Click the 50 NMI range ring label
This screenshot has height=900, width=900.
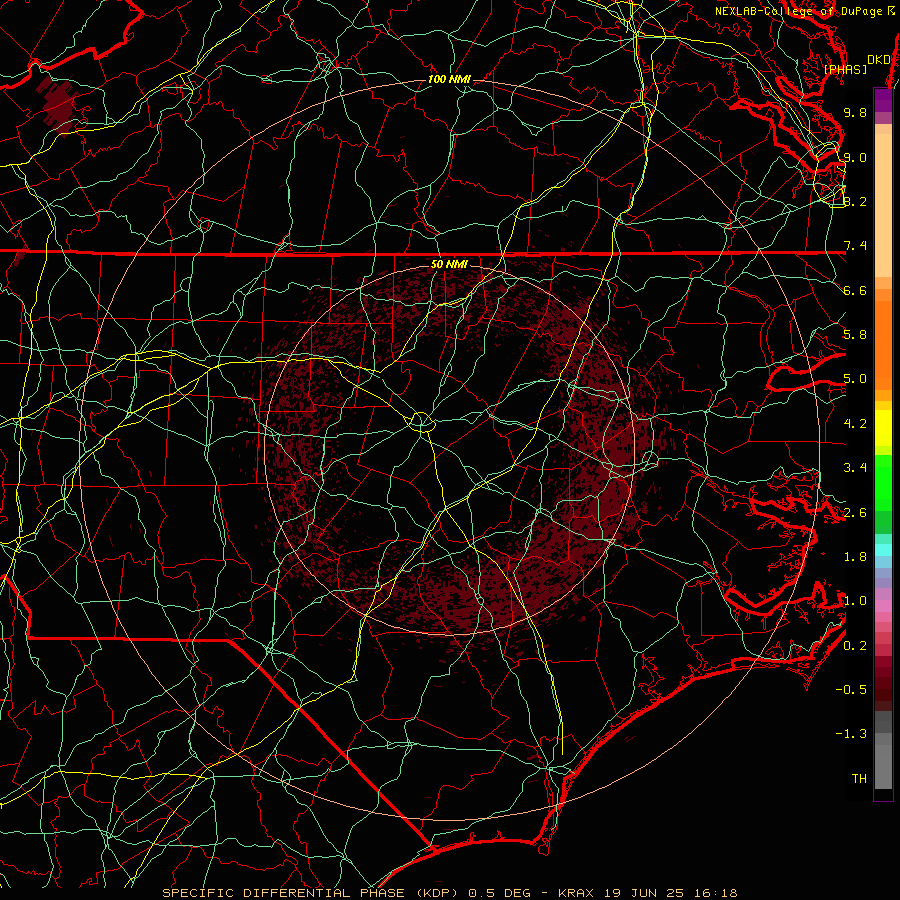tap(449, 264)
